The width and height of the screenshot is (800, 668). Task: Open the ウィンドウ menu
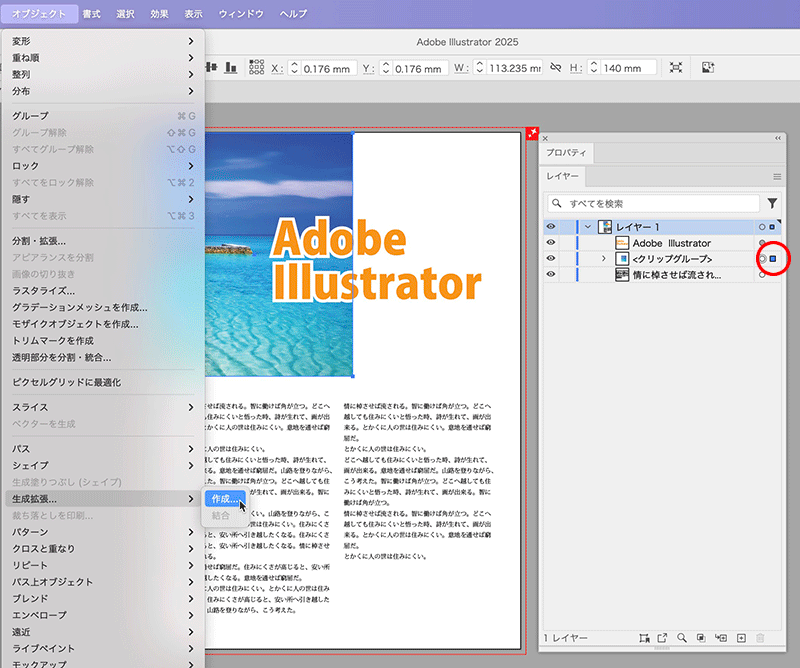(x=241, y=14)
